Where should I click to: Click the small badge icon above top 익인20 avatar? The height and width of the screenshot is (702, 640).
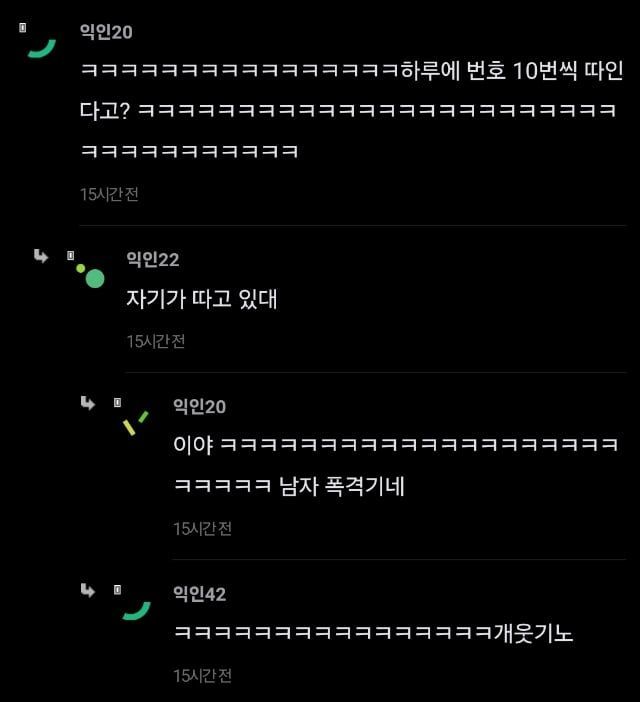point(23,28)
